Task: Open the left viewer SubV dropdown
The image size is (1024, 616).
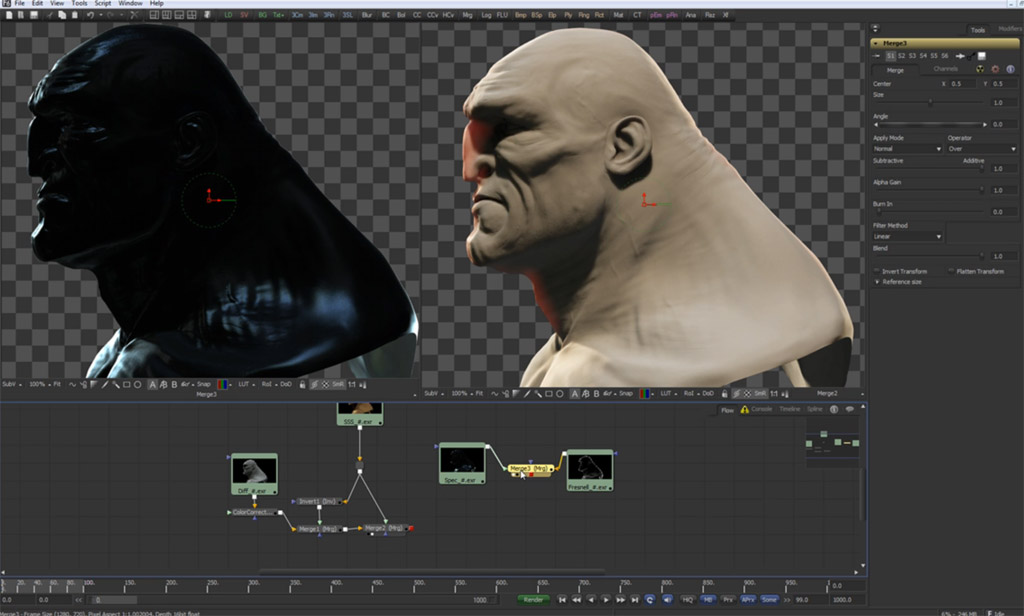Action: 12,385
